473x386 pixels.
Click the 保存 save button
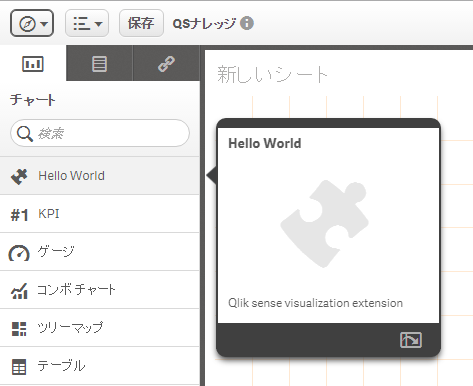click(141, 23)
